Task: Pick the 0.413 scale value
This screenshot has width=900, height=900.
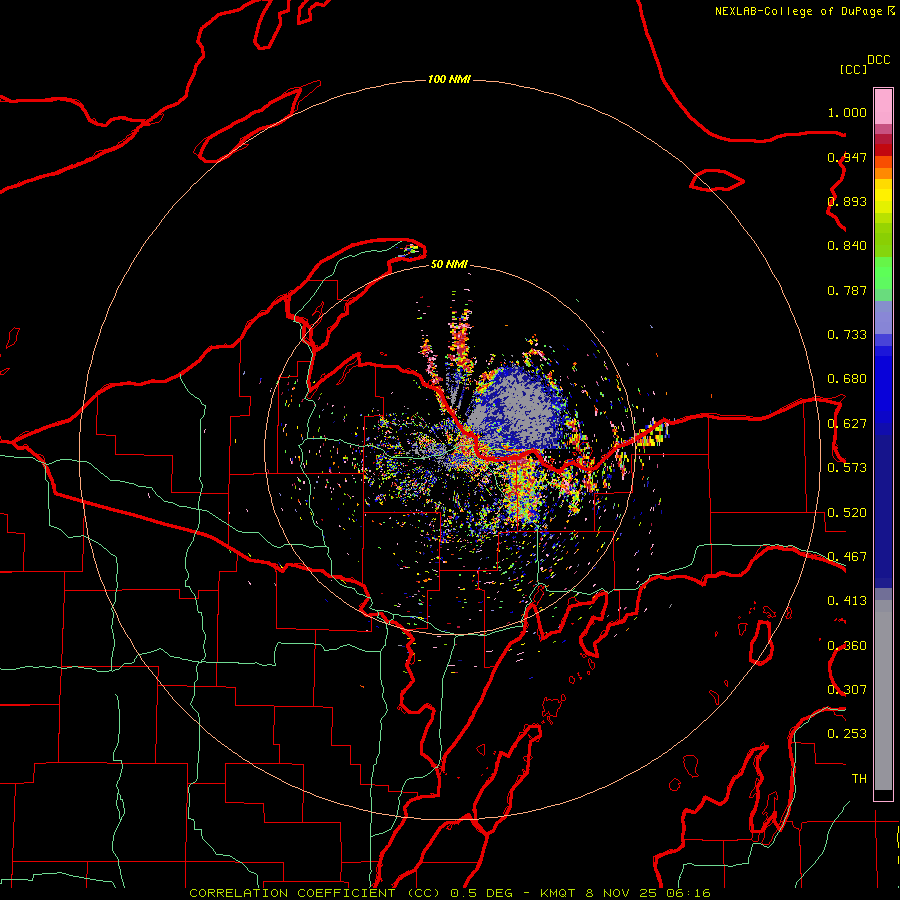Action: tap(847, 601)
